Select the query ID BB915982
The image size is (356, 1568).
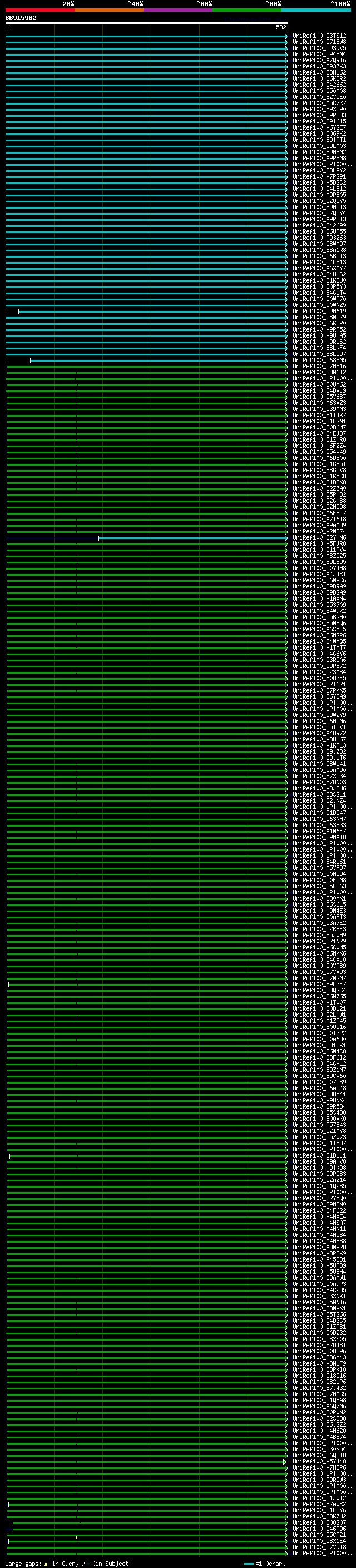(21, 18)
